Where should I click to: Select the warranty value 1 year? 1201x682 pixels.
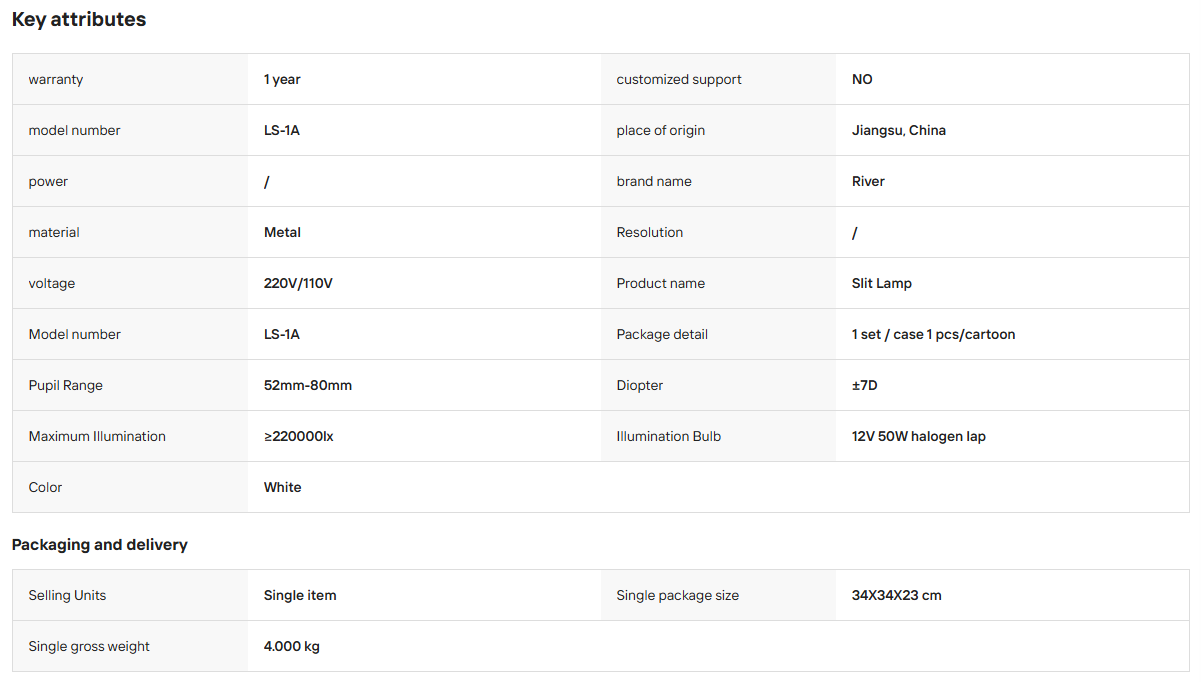(282, 79)
